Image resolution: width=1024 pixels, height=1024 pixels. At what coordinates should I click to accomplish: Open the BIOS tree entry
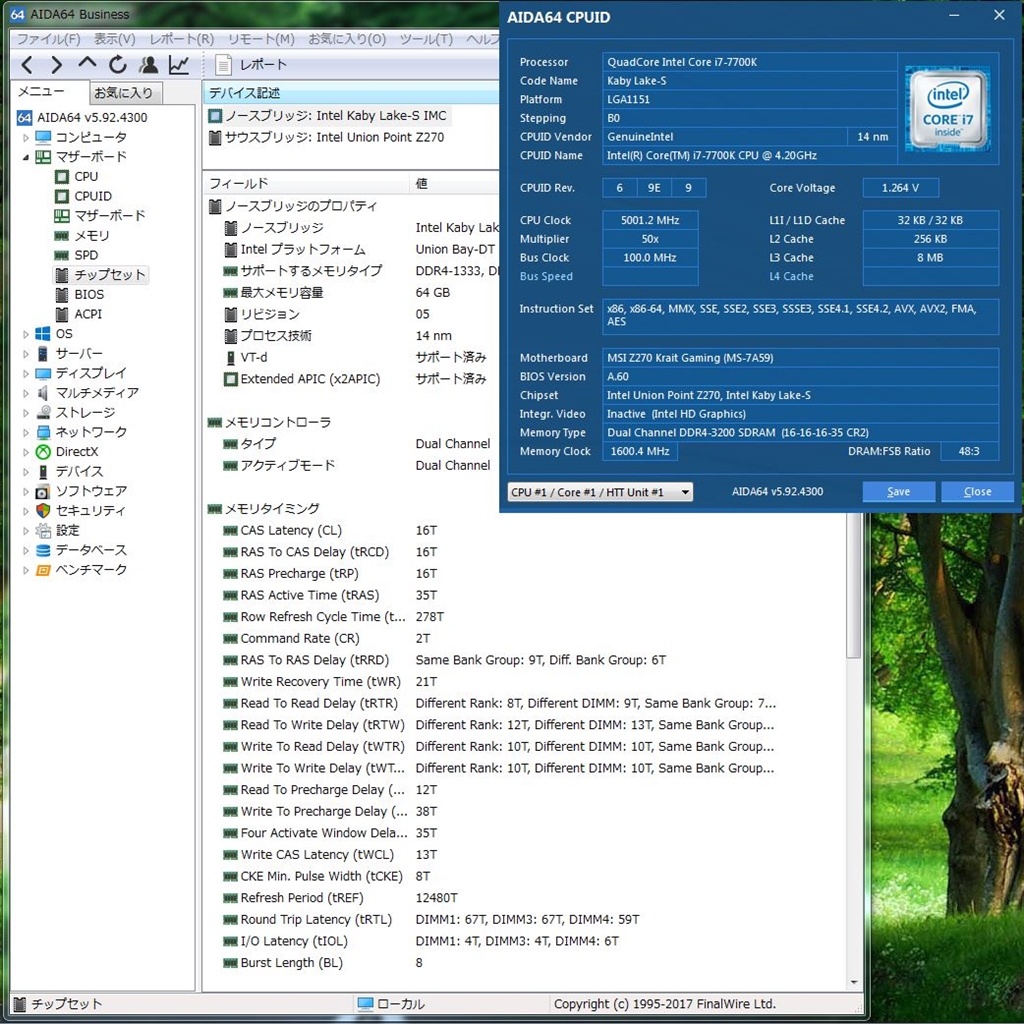tap(89, 294)
